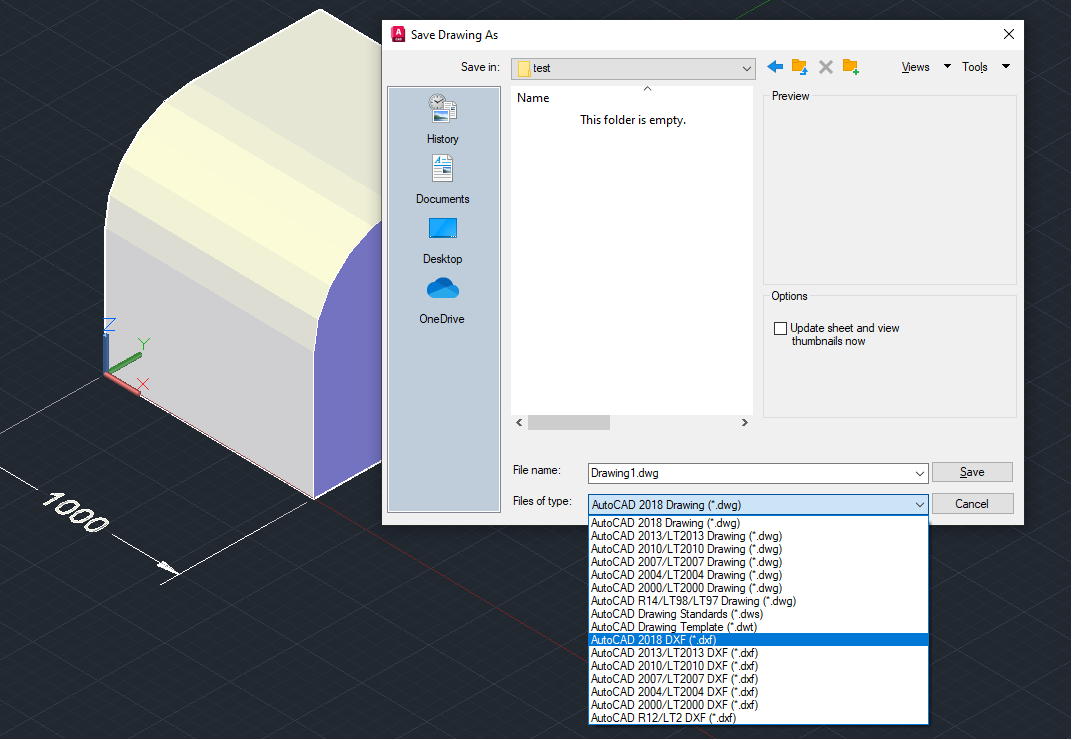This screenshot has height=740, width=1072.
Task: Select AutoCAD 2004/LT2004 DXF (*.dxf)
Action: [758, 692]
